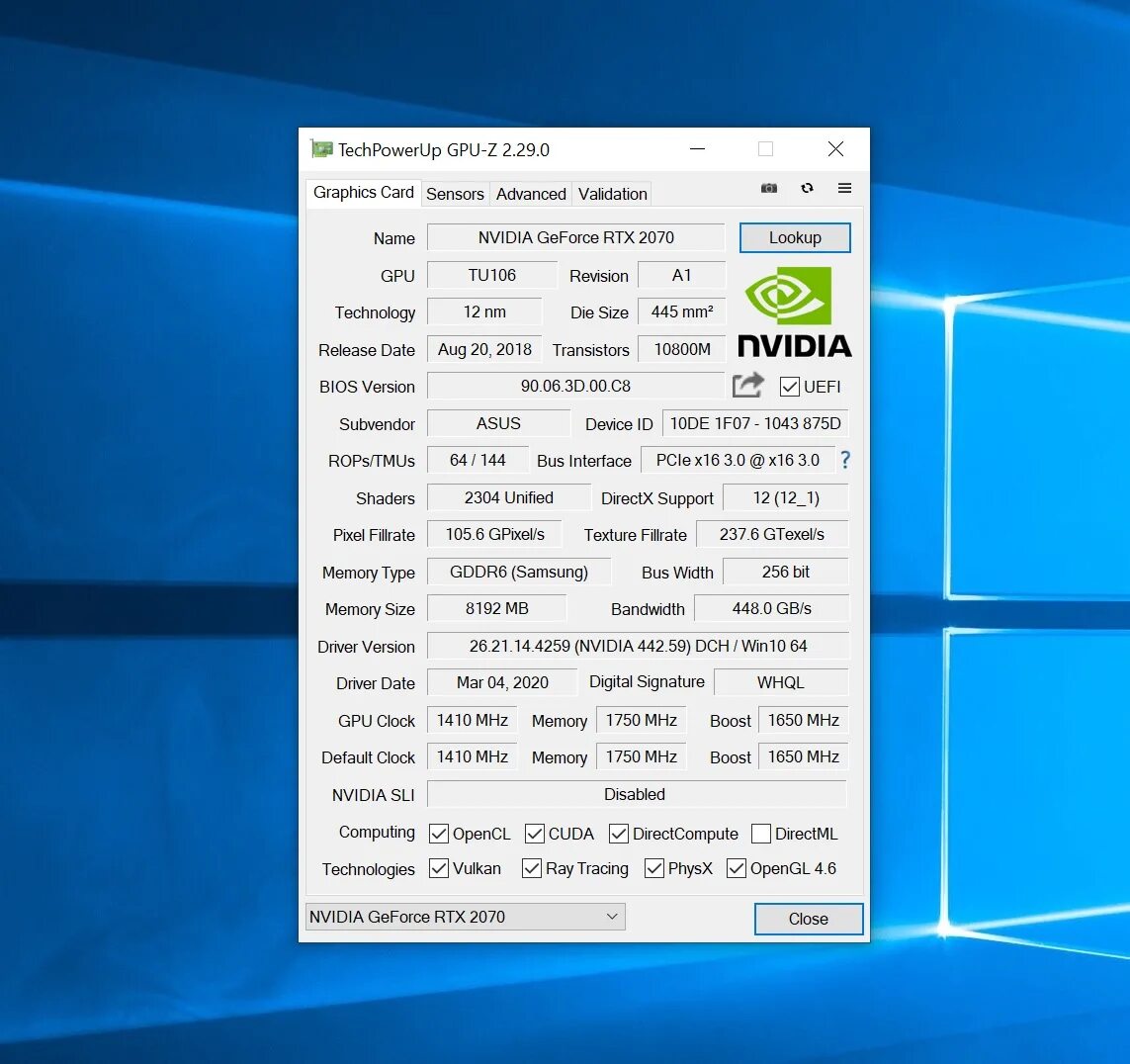The image size is (1130, 1064).
Task: Click Memory Type GDDR6 (Samsung)
Action: (x=519, y=572)
